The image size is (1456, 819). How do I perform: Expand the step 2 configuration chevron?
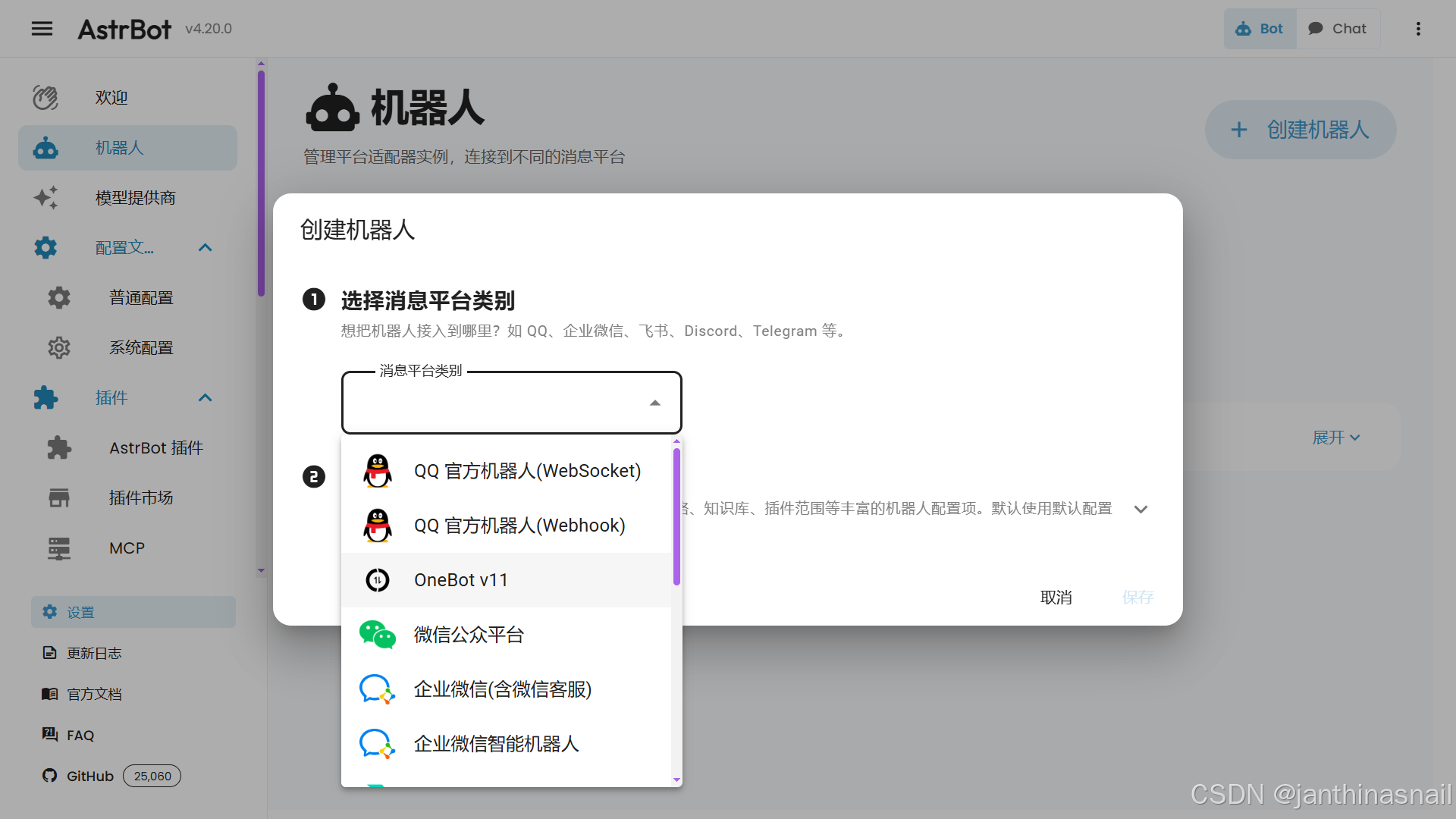click(1141, 509)
